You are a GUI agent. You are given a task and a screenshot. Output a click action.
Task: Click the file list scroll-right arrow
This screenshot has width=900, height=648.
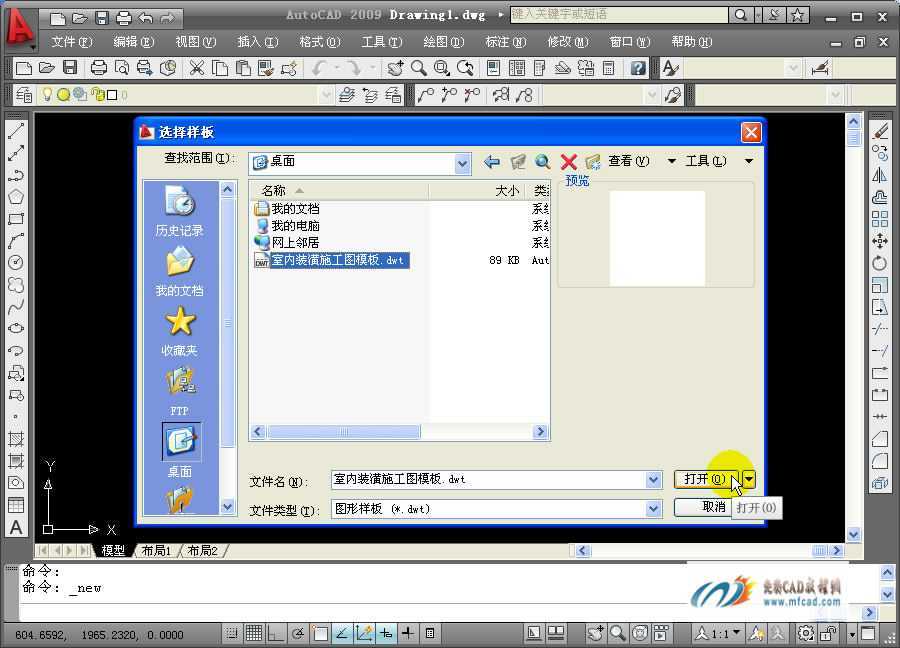click(x=540, y=432)
